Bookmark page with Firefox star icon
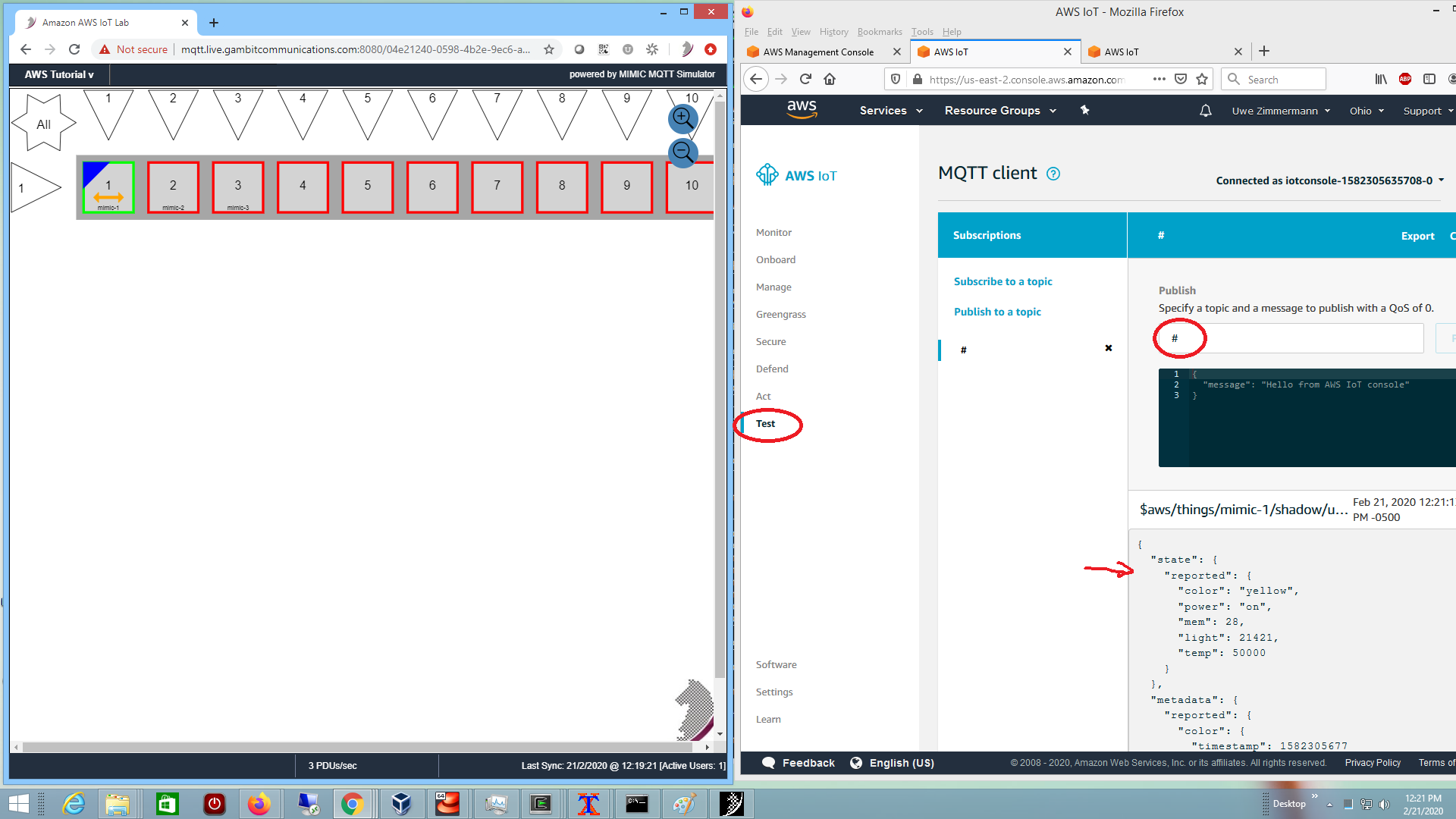This screenshot has width=1456, height=819. 1202,79
